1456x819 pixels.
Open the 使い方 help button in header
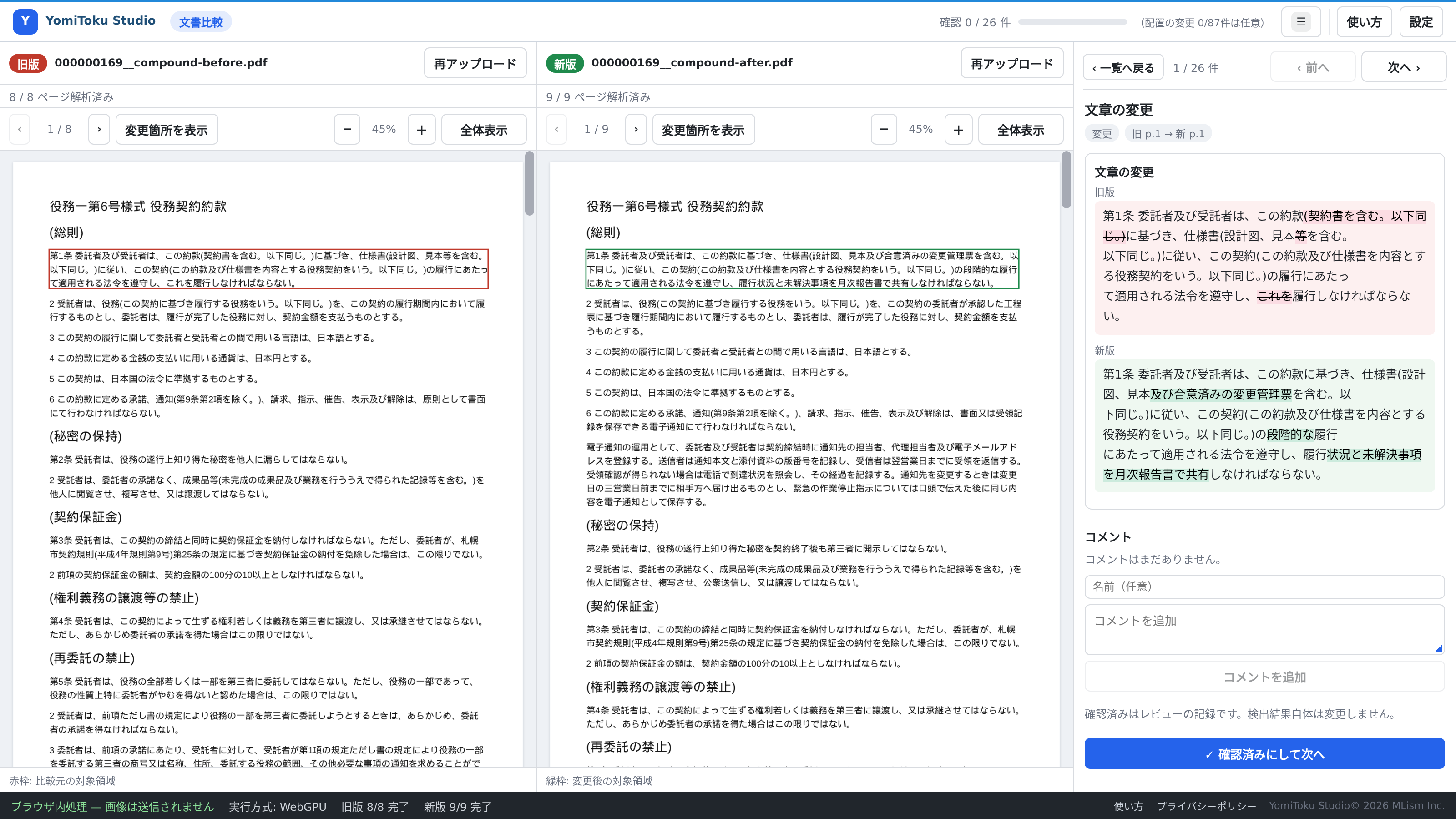pyautogui.click(x=1364, y=22)
